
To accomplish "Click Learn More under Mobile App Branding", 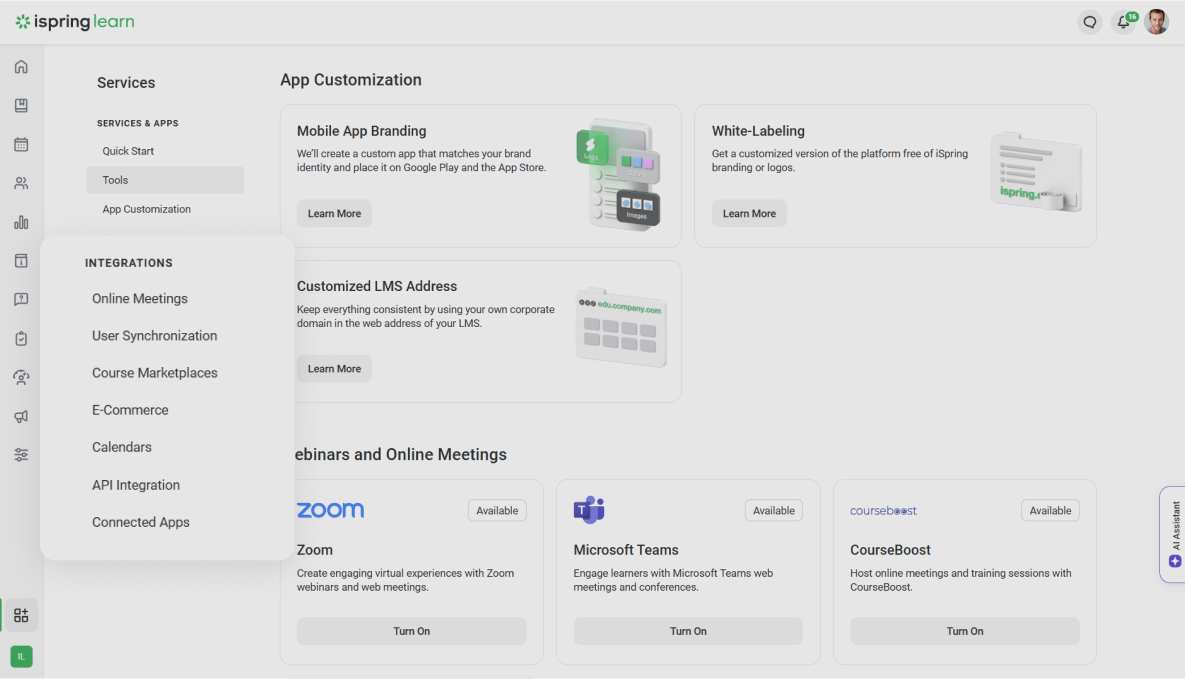I will point(334,213).
